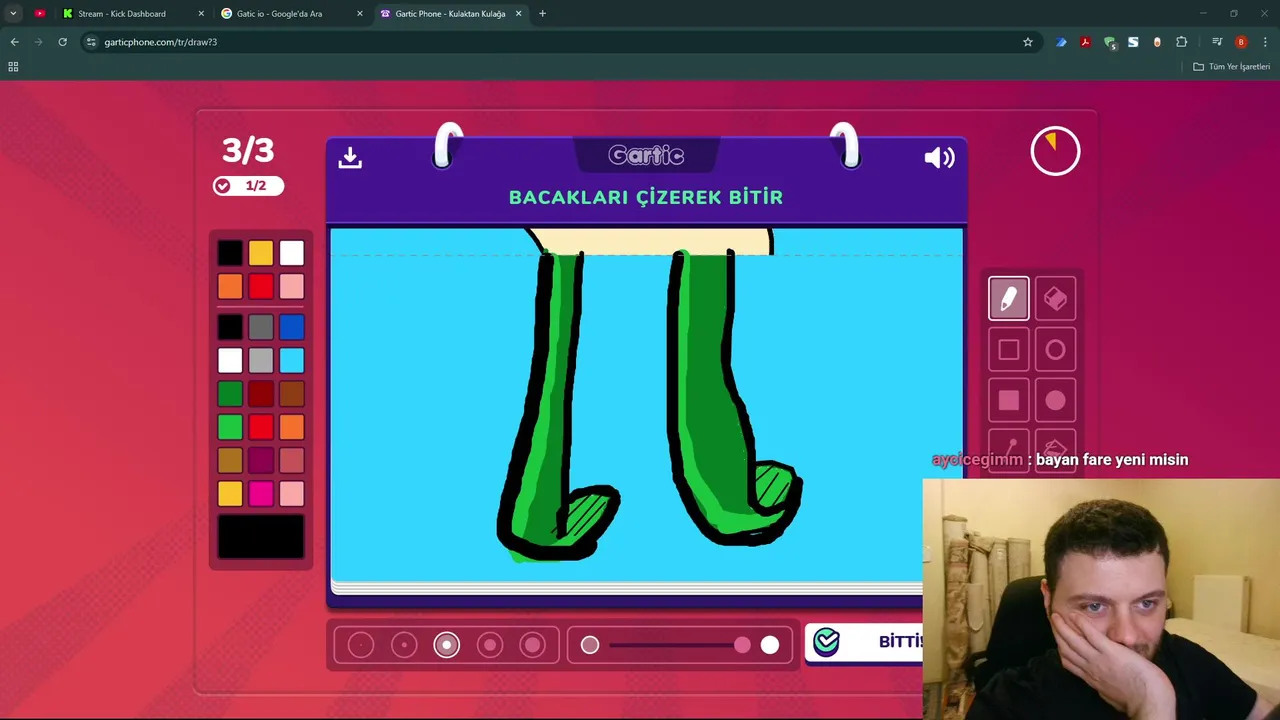Viewport: 1280px width, 720px height.
Task: Go back to the previous page
Action: (x=14, y=42)
